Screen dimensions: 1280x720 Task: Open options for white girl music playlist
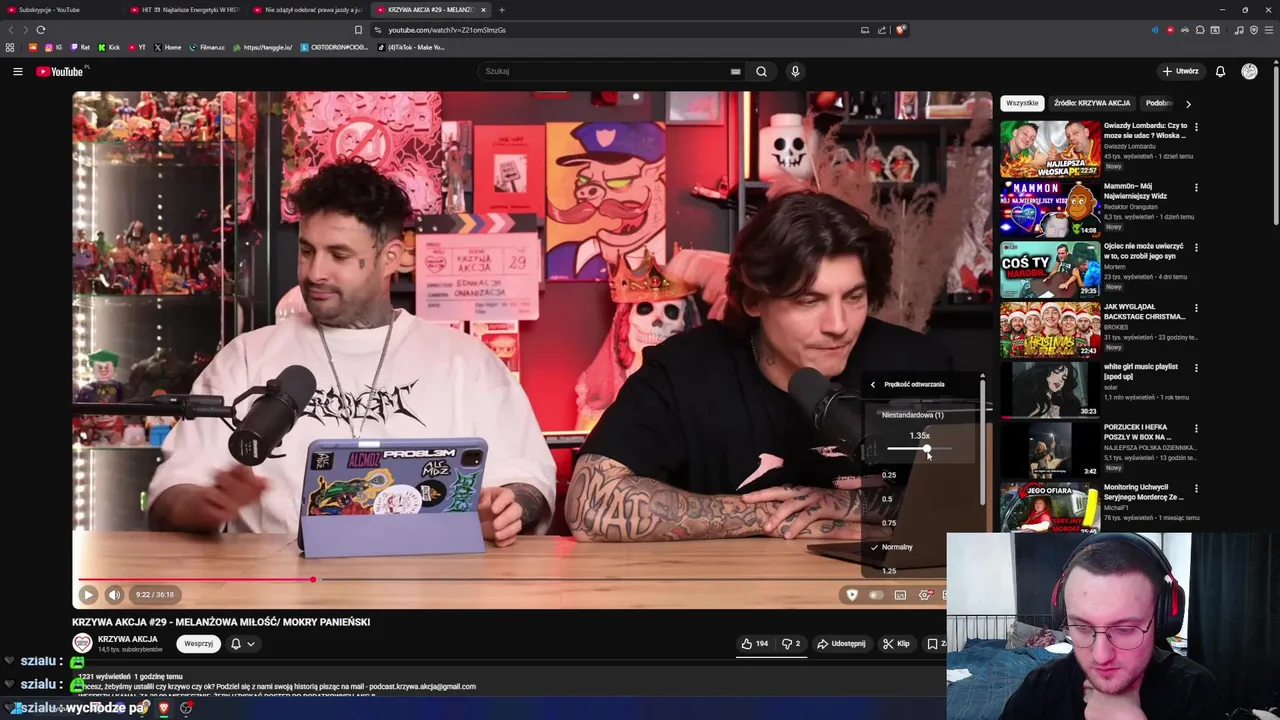[1196, 368]
